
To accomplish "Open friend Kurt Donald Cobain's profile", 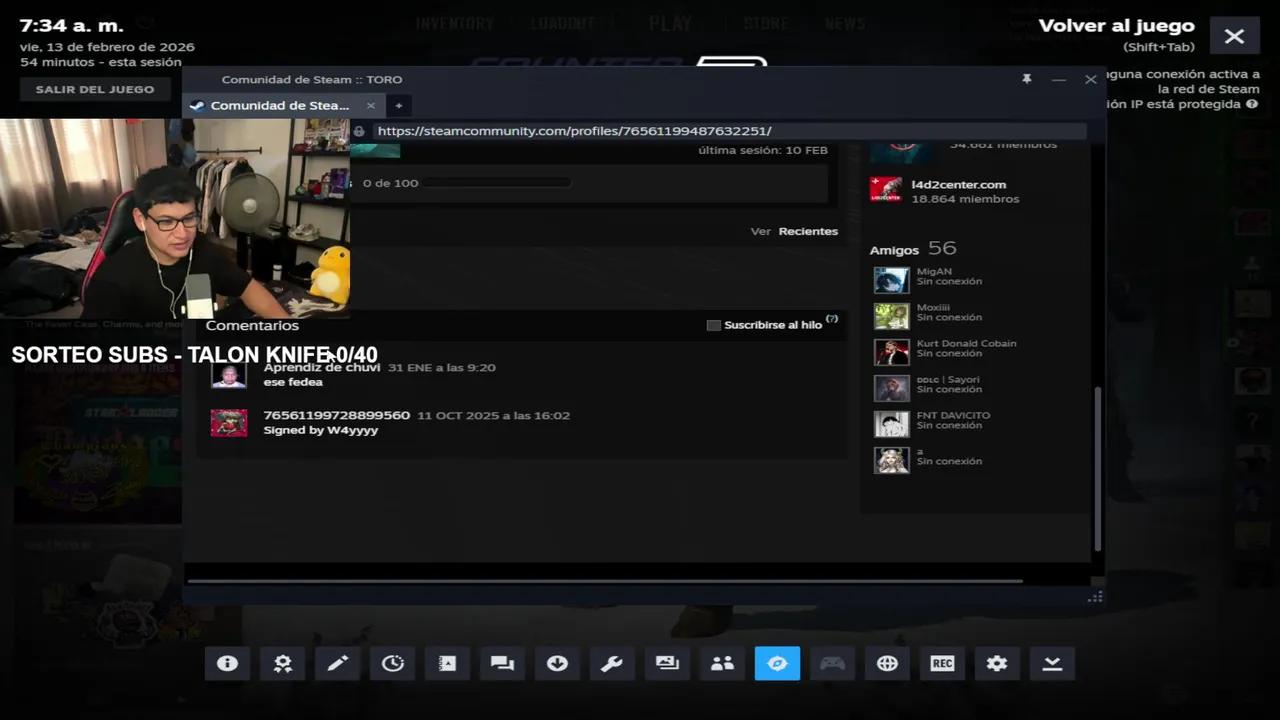I will pyautogui.click(x=966, y=343).
